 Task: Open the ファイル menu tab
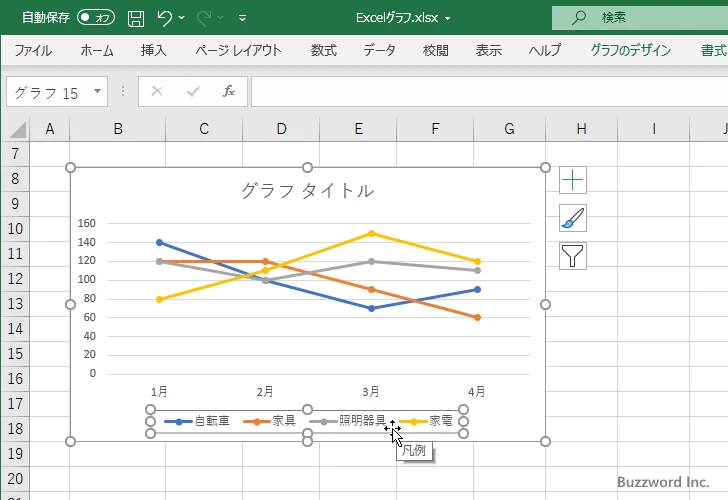(x=33, y=50)
